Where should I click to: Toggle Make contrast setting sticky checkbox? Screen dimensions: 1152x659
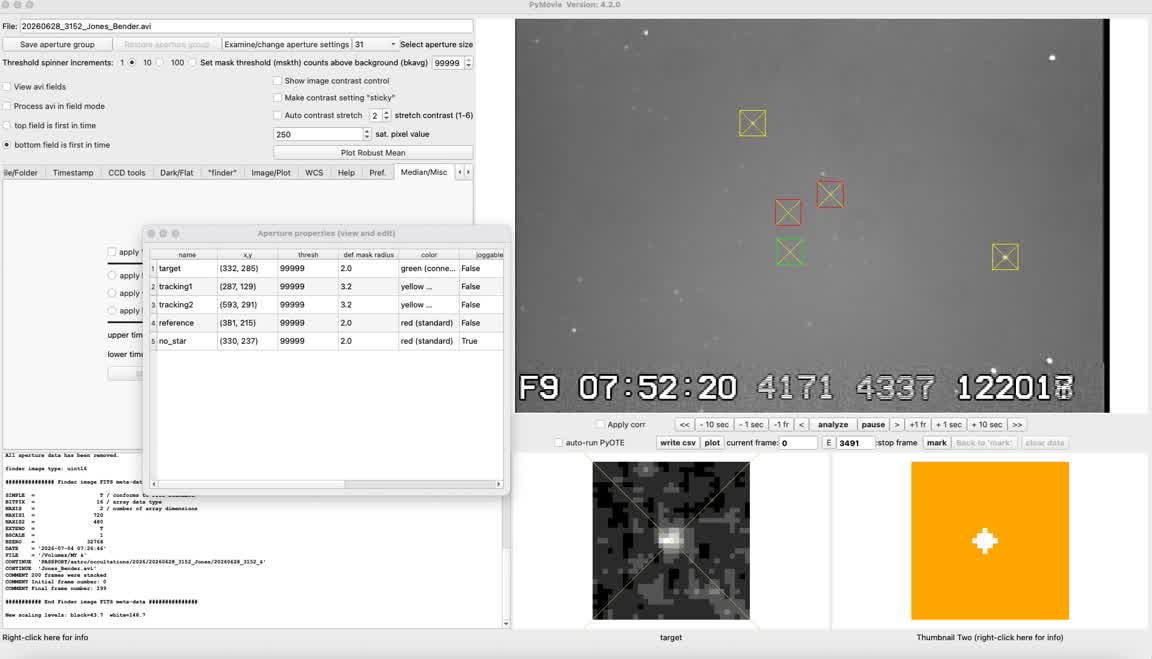pos(277,98)
